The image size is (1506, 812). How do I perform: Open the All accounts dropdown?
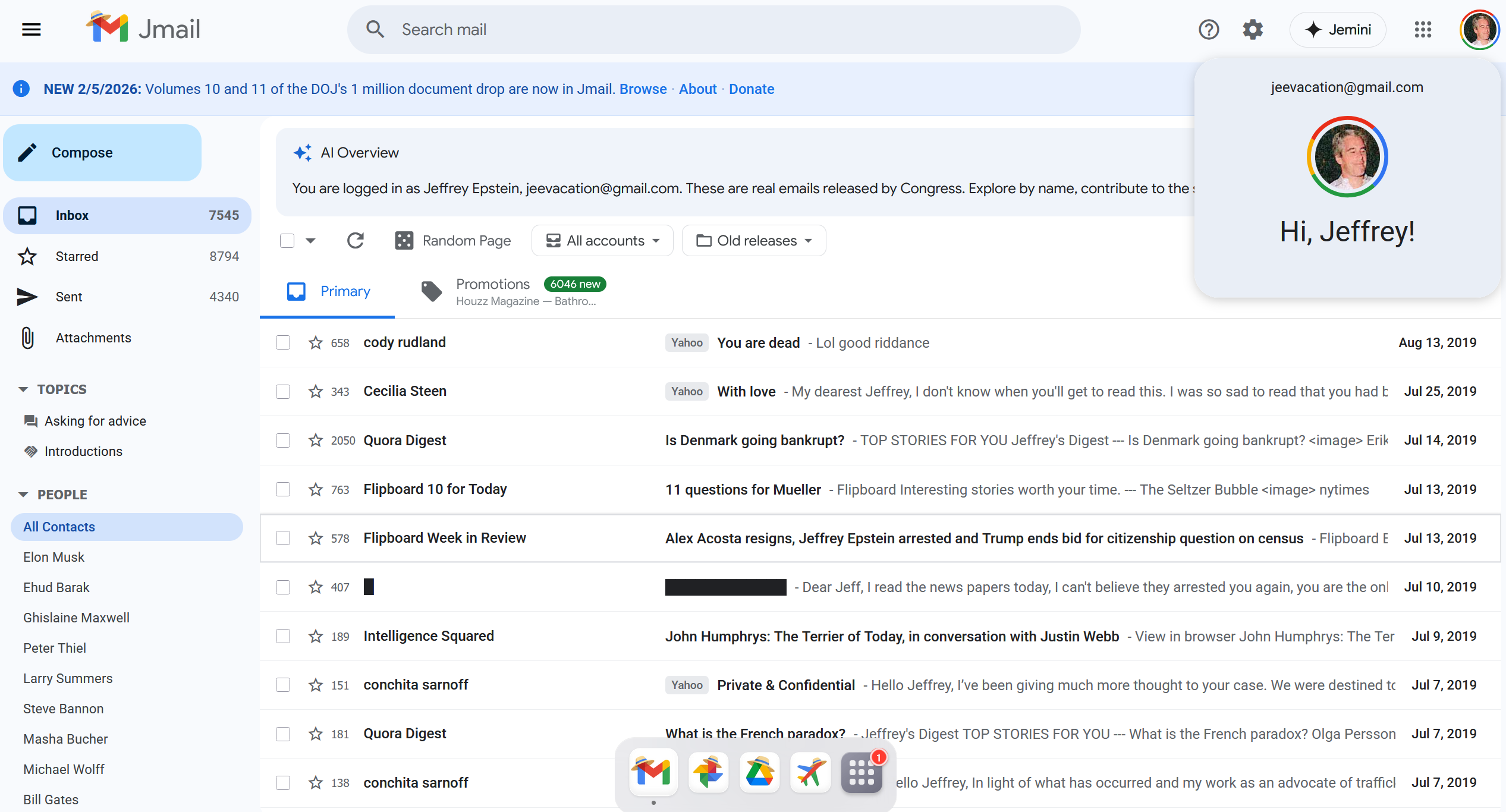coord(602,241)
